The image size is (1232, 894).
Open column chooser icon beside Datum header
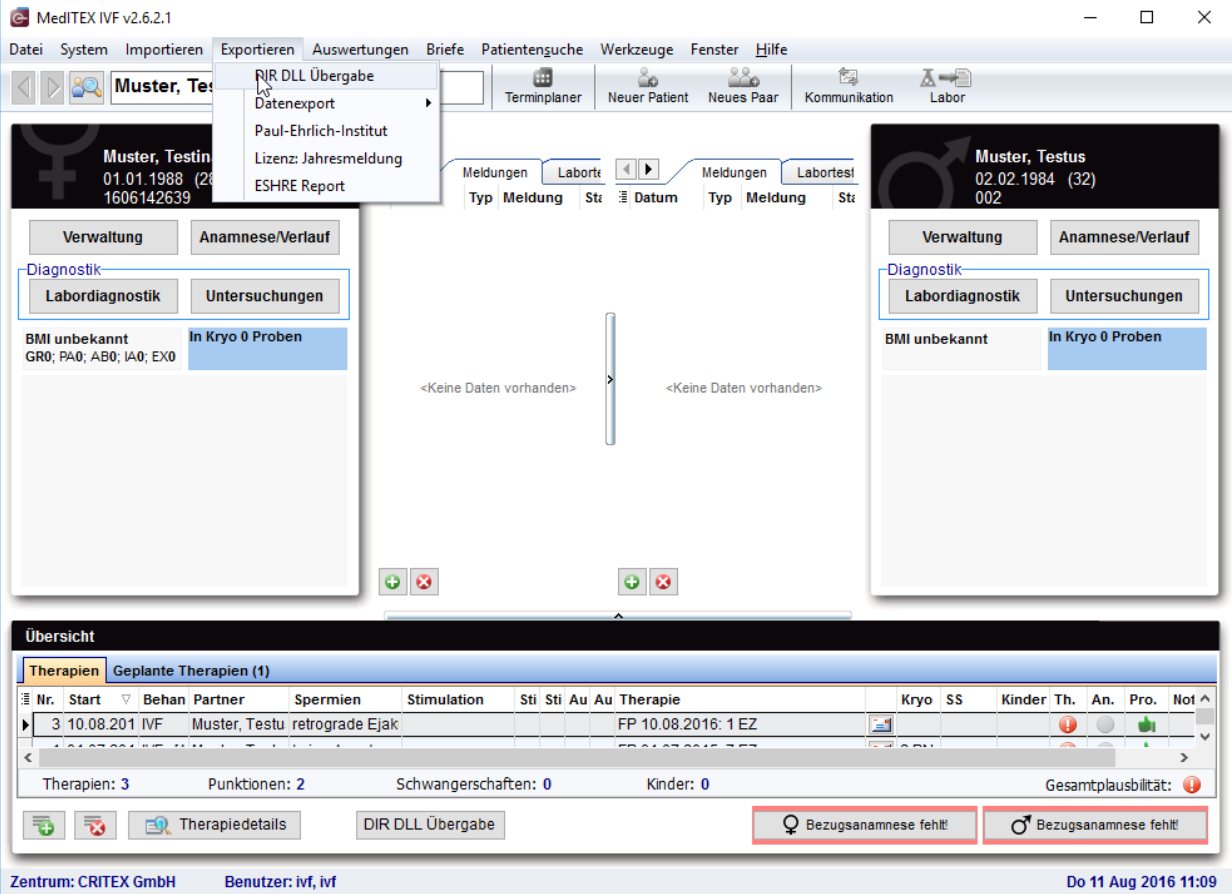(623, 197)
